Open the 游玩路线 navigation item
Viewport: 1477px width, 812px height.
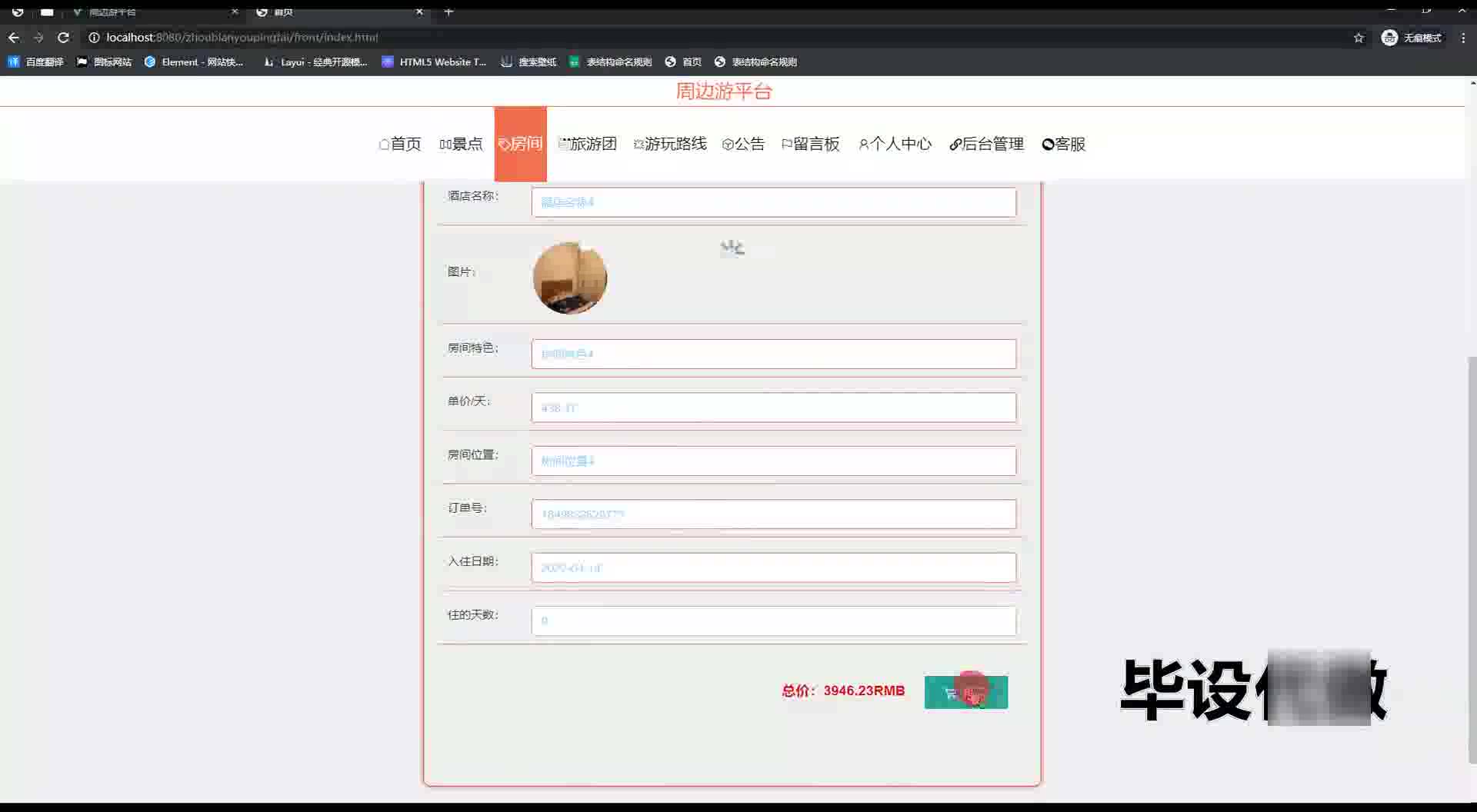click(670, 144)
